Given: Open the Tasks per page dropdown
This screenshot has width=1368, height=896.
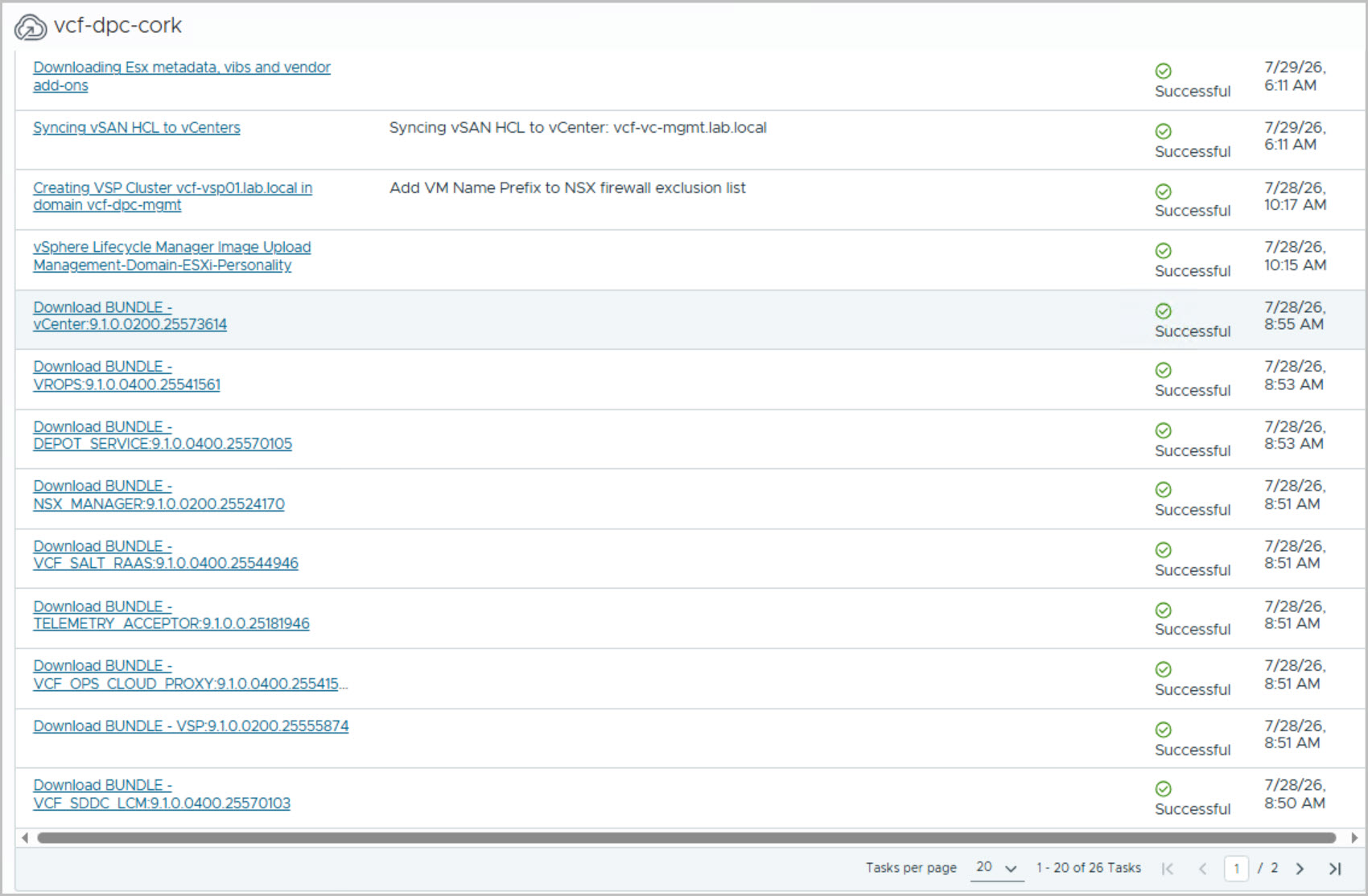Looking at the screenshot, I should coord(997,868).
